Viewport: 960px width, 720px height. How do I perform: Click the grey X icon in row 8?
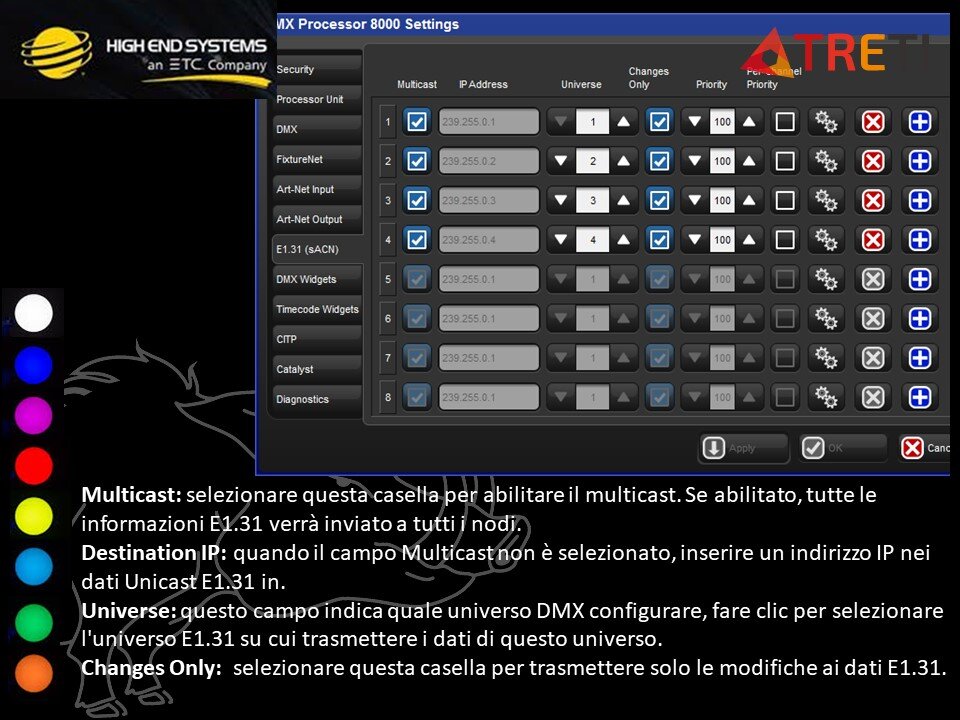(873, 397)
